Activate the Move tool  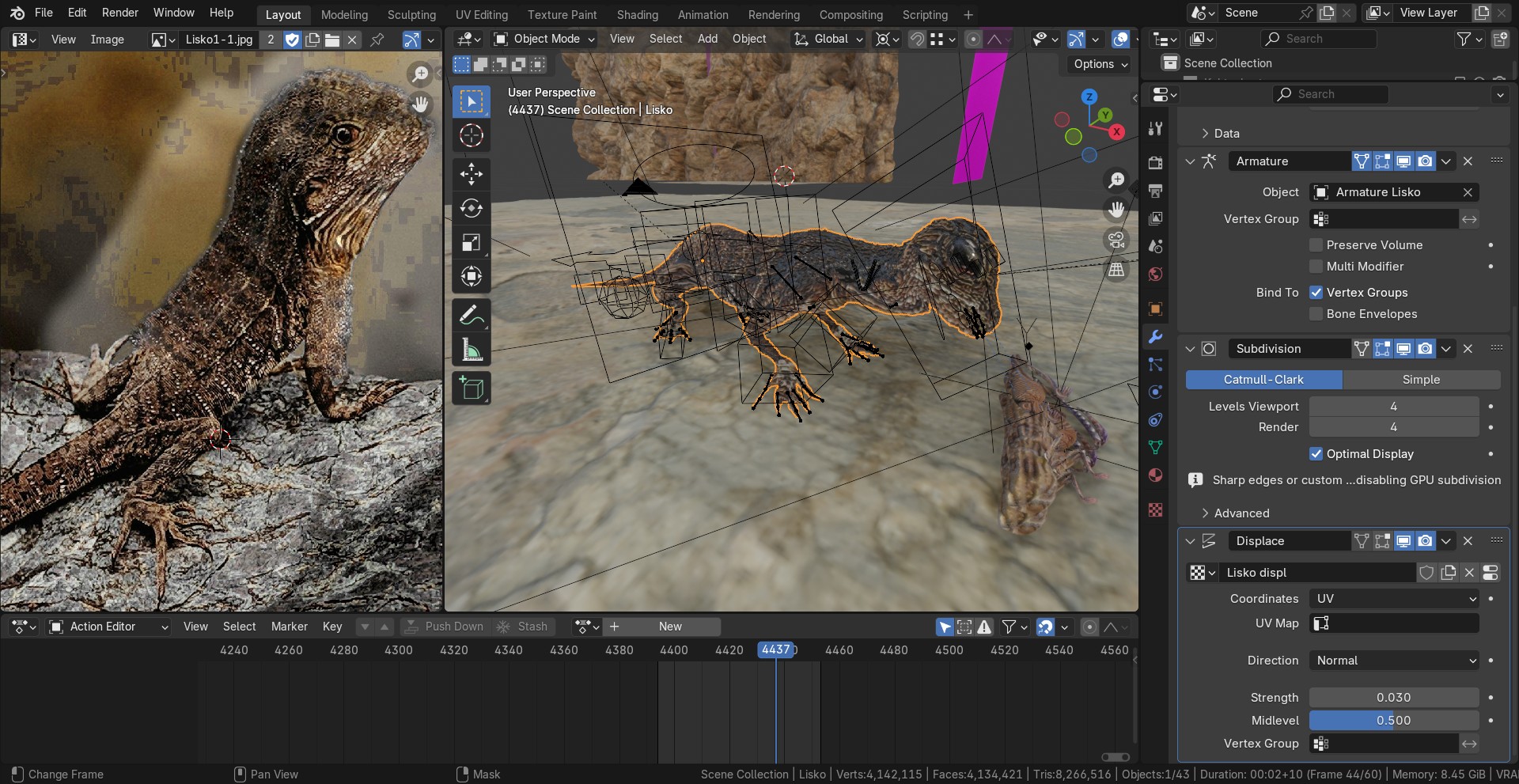point(472,174)
